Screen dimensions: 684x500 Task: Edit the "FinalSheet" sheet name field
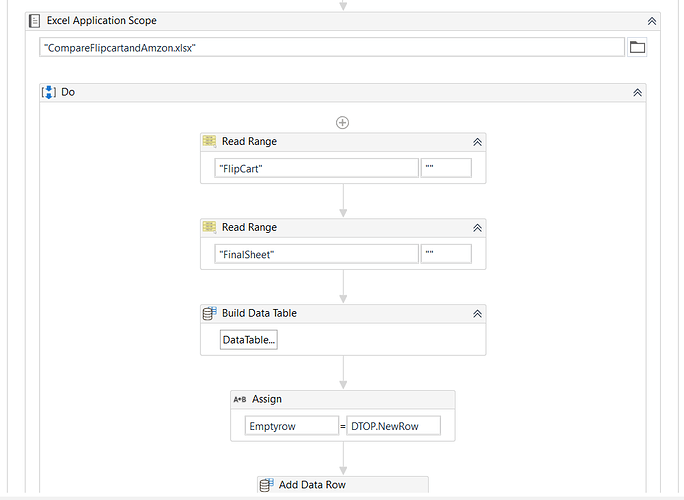[x=316, y=254]
